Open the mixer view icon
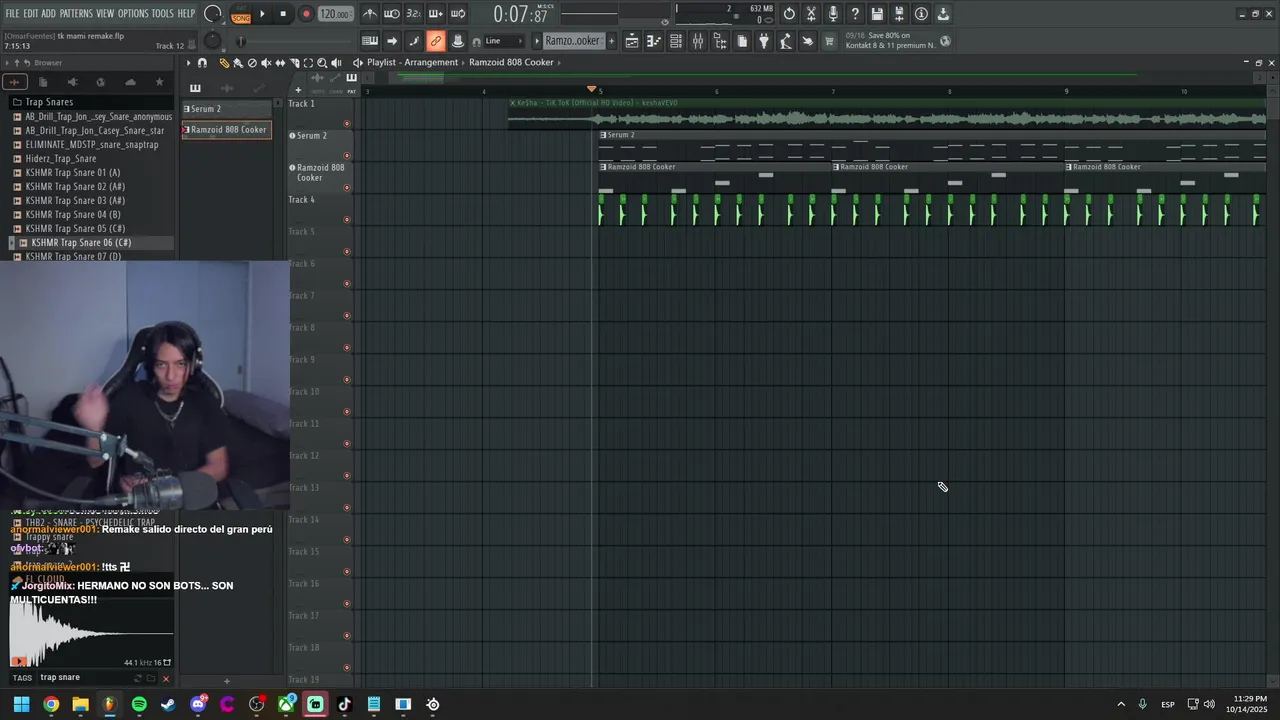 click(698, 41)
